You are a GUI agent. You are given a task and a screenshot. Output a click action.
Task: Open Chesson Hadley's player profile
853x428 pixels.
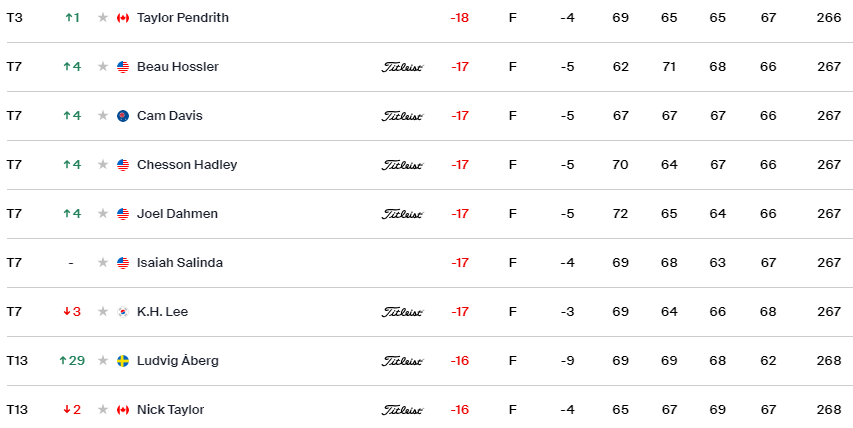[187, 165]
